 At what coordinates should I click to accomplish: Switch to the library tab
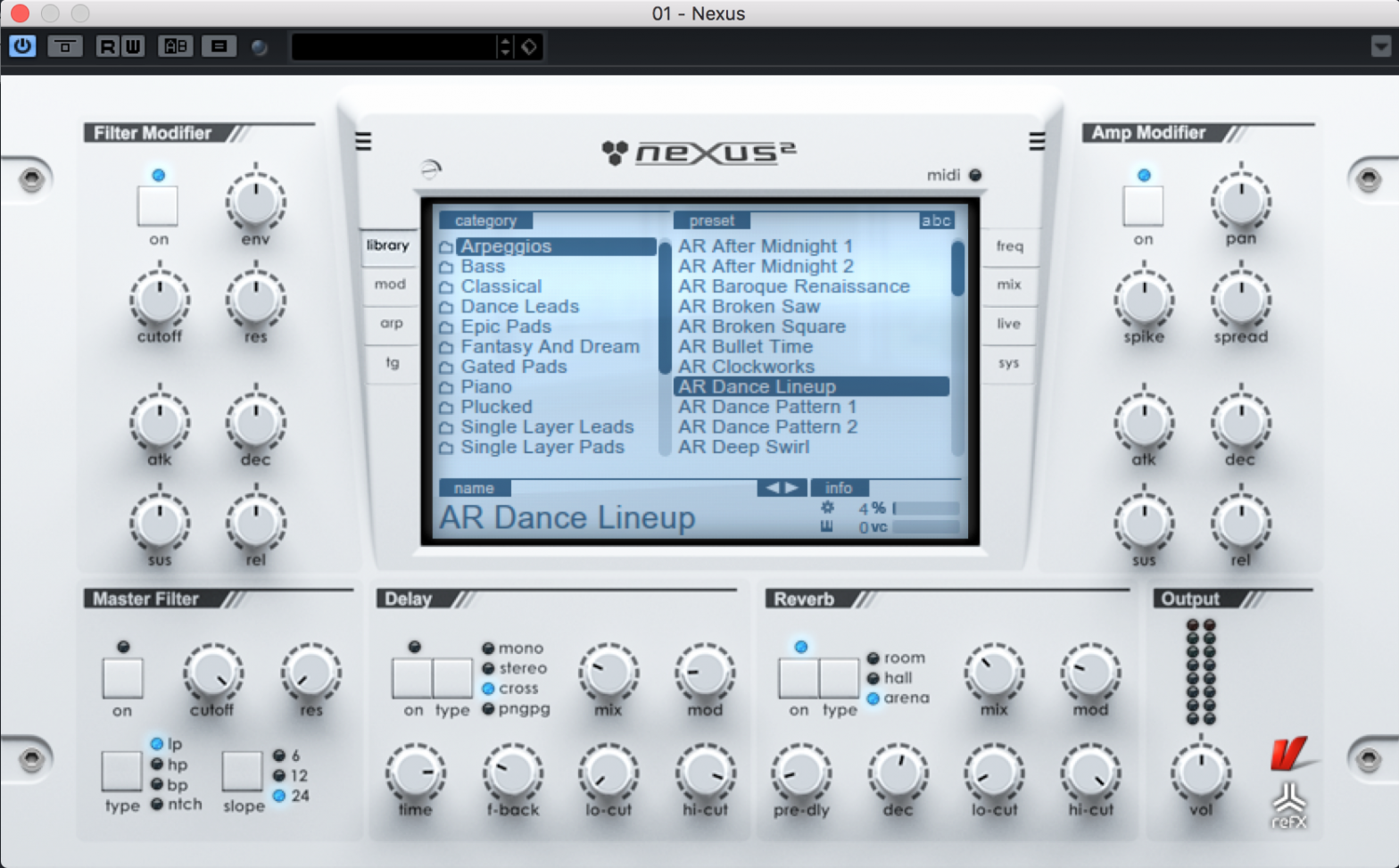(x=388, y=245)
